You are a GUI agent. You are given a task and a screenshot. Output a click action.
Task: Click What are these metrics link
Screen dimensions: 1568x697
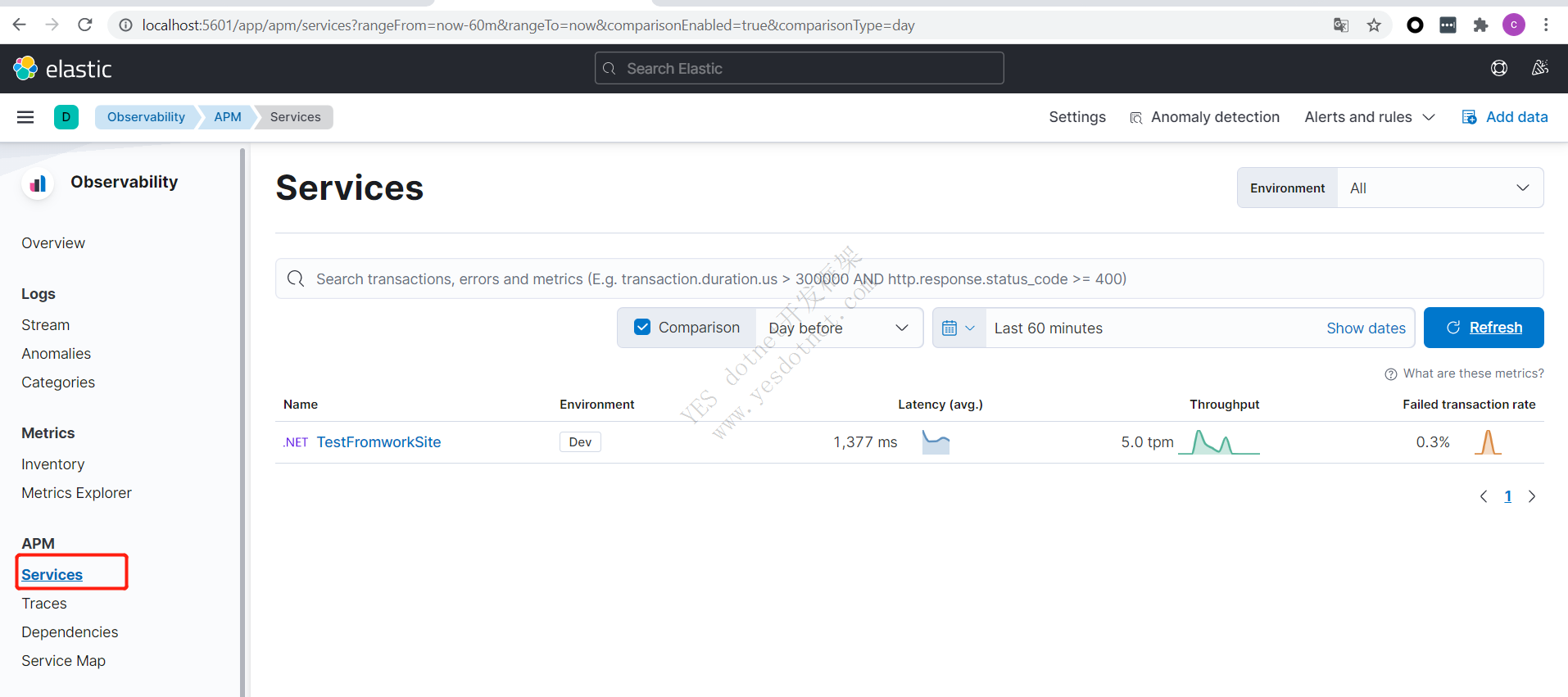tap(1473, 373)
